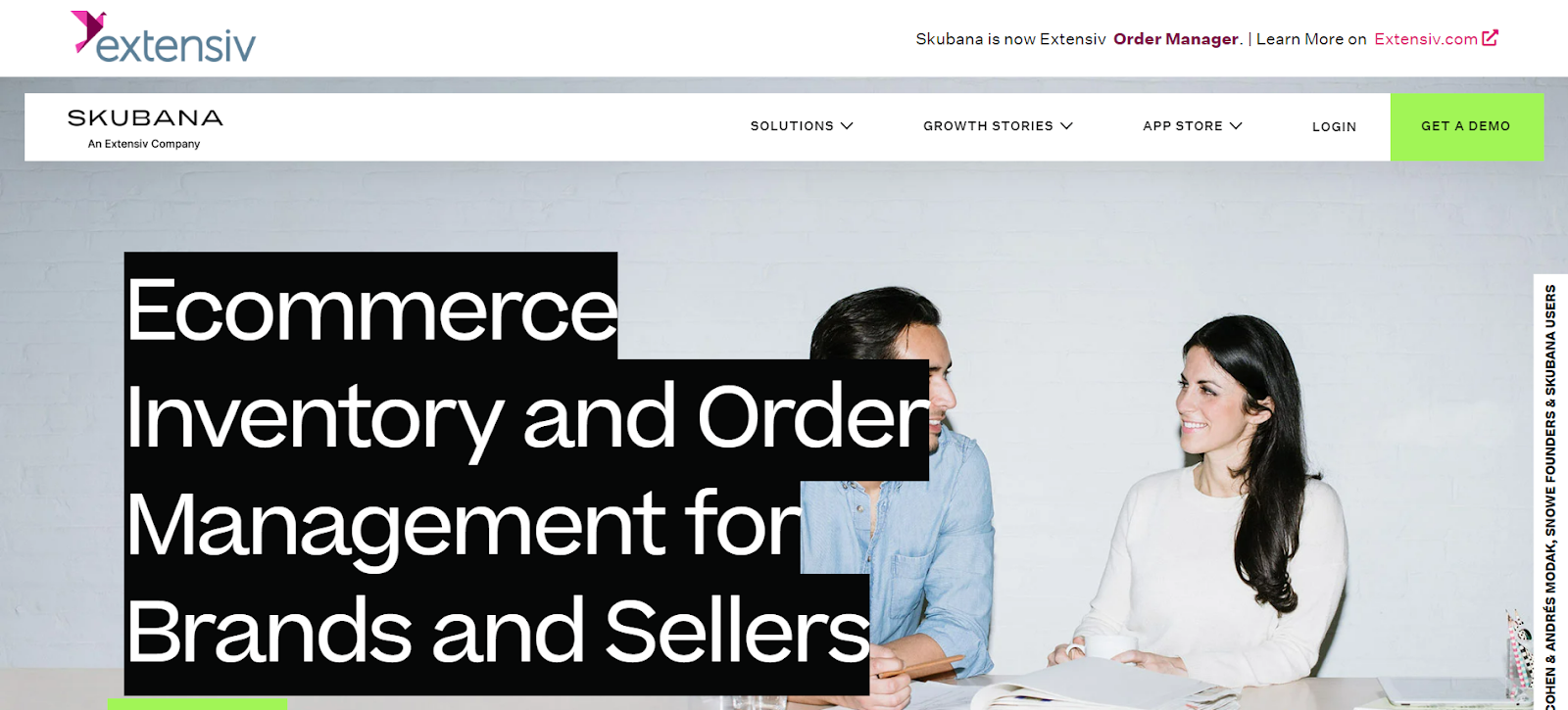Click the extensiv wordmark text in header

coord(176,45)
